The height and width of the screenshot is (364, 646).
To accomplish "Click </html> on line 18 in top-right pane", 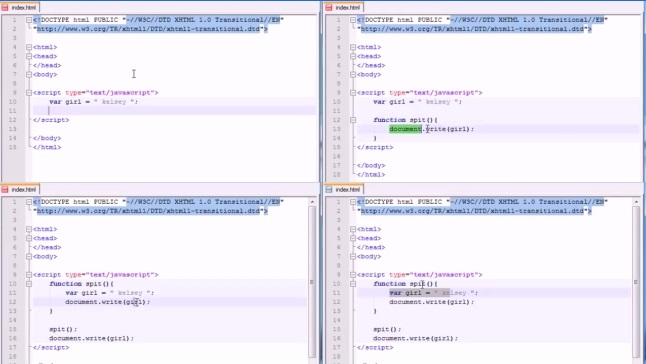I will tap(371, 175).
